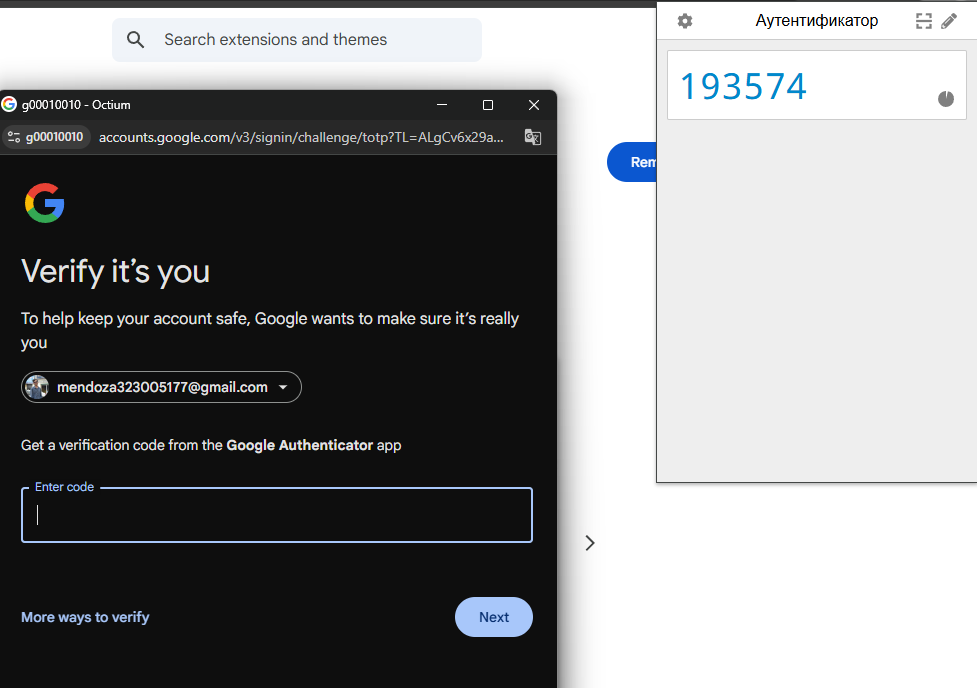Click the Google logo in sign-in window

pos(45,203)
